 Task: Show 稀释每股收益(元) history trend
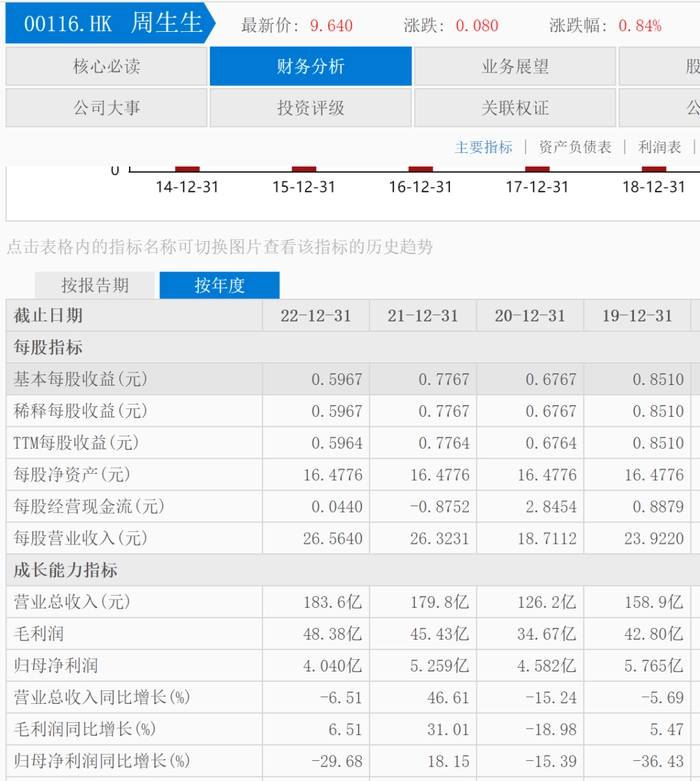coord(80,411)
